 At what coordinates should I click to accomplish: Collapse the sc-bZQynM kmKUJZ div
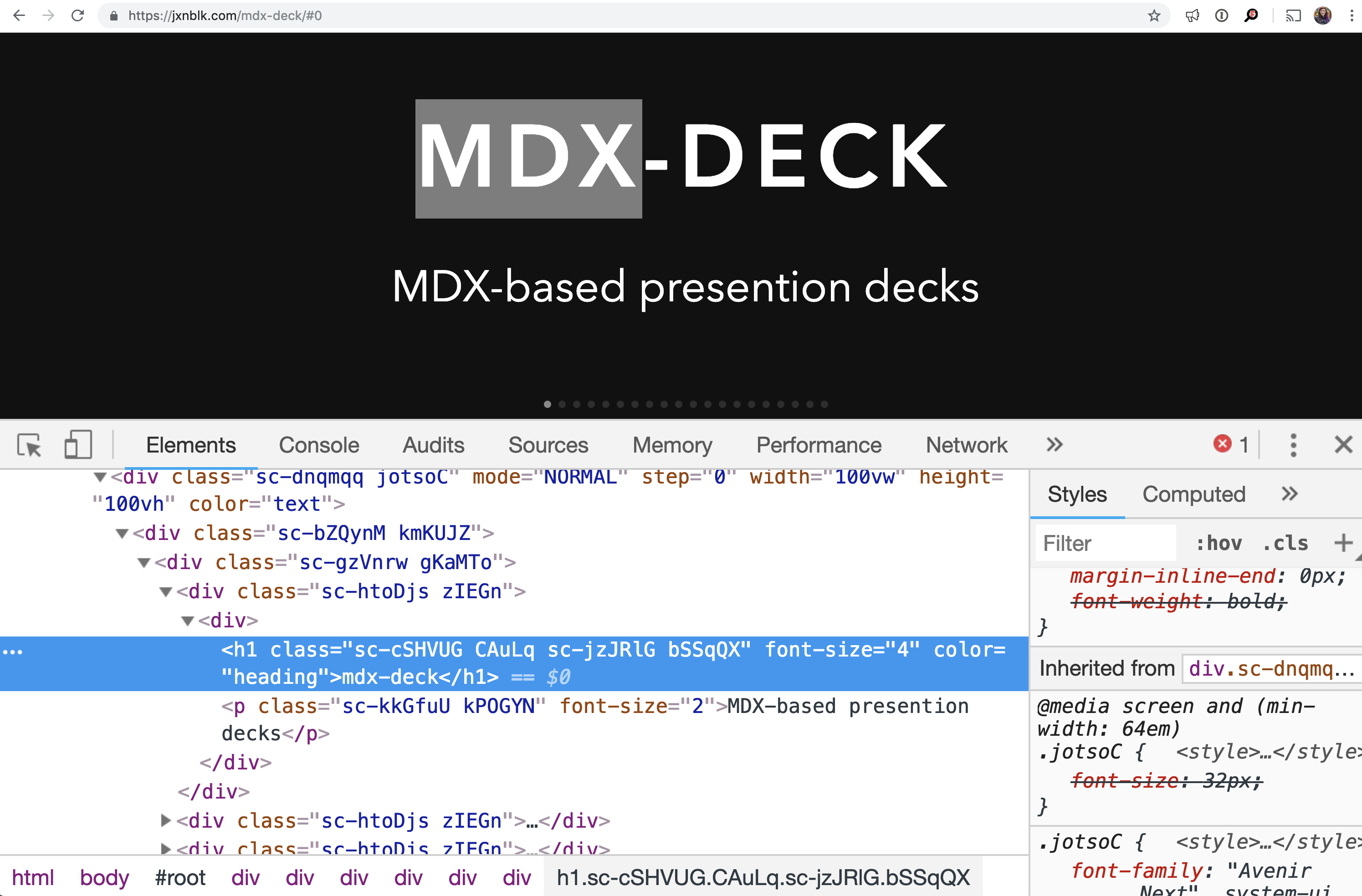(x=122, y=534)
